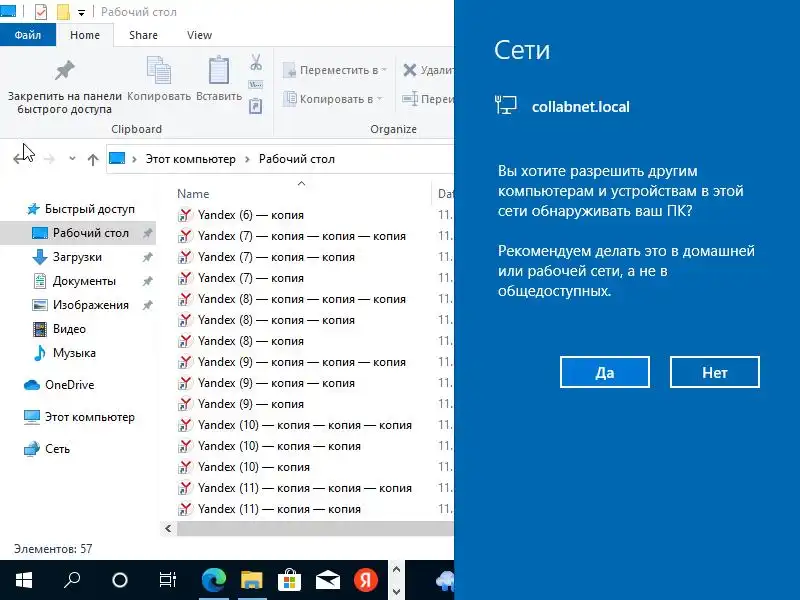Select file Yandex (6) — копия
800x600 pixels.
point(241,215)
